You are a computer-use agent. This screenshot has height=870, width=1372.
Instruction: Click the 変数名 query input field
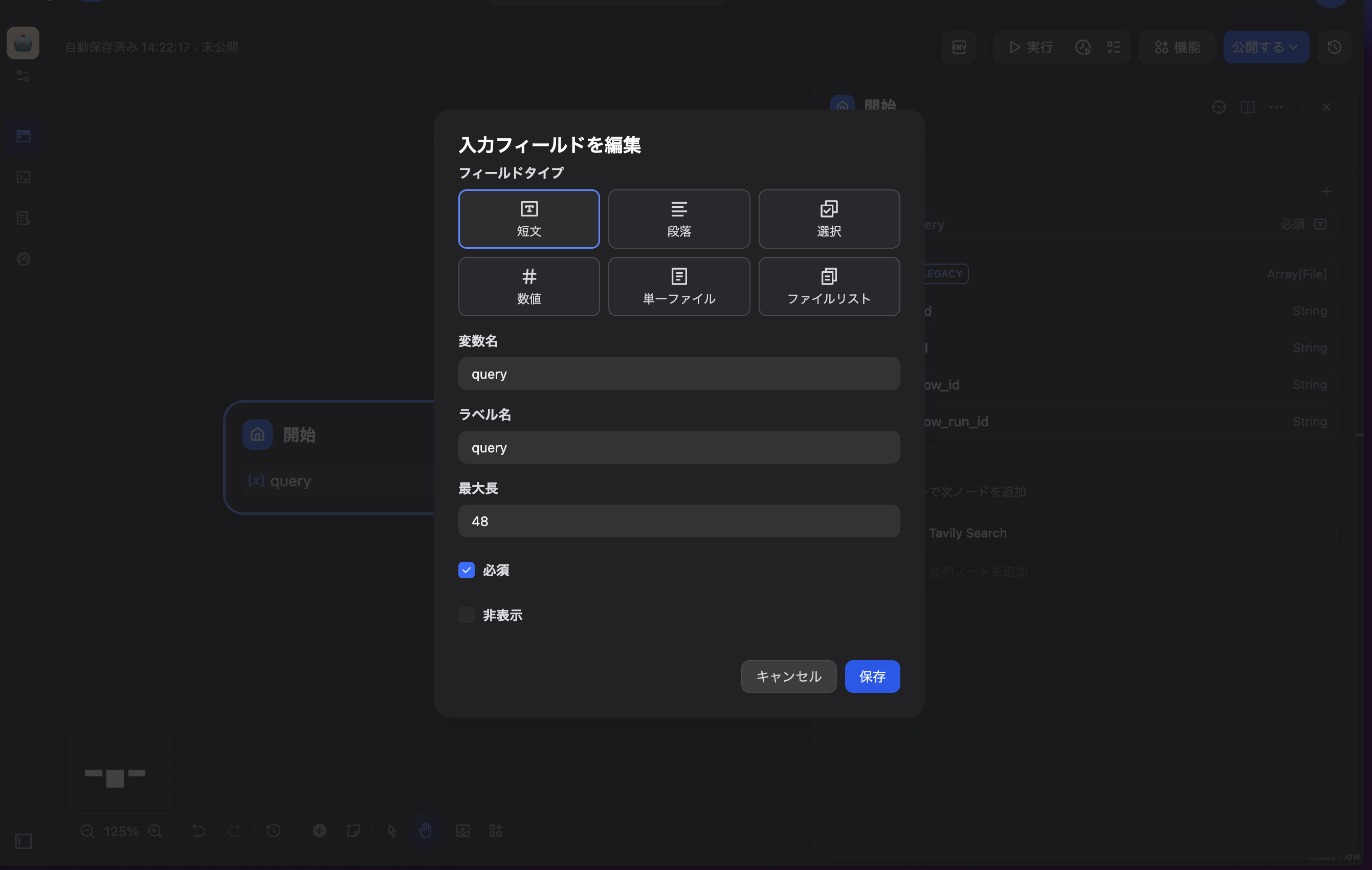[x=678, y=374]
